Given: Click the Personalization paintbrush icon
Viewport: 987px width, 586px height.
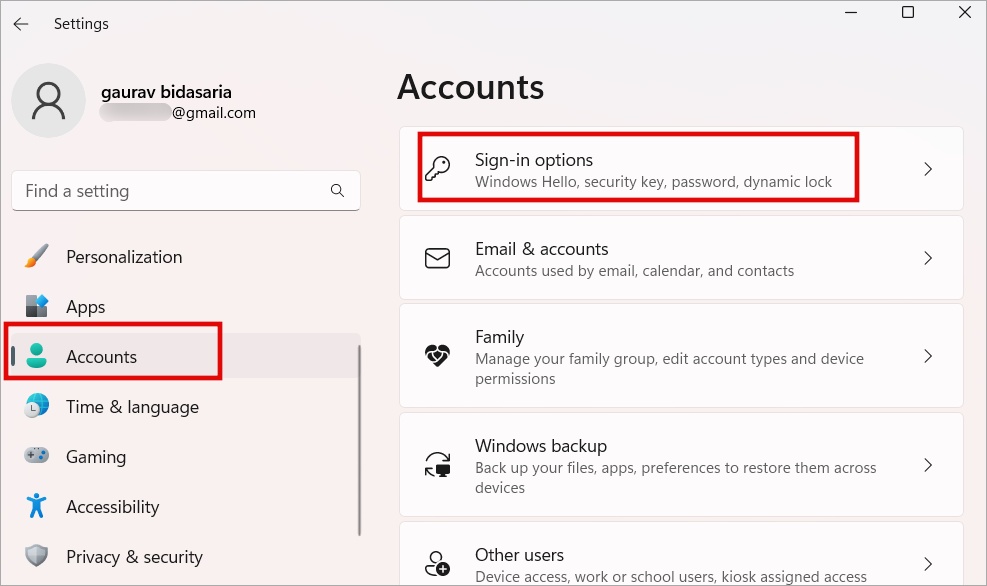Looking at the screenshot, I should coord(37,256).
